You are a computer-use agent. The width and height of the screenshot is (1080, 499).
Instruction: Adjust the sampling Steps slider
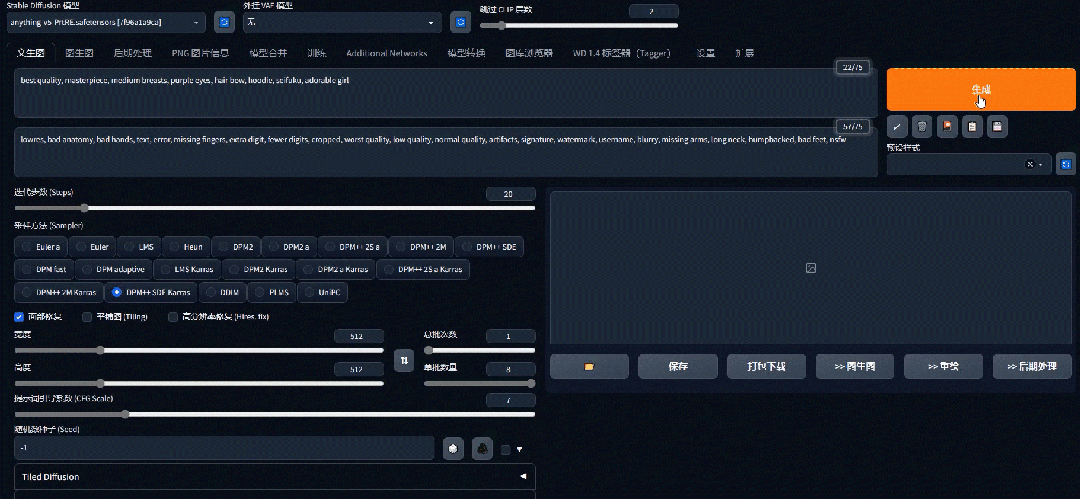pos(275,207)
